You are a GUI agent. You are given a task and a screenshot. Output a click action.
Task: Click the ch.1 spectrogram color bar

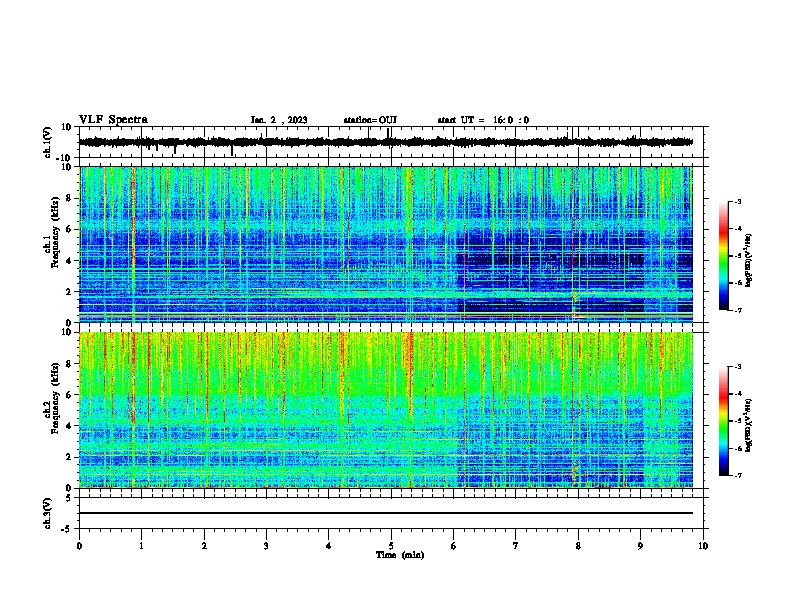point(723,256)
